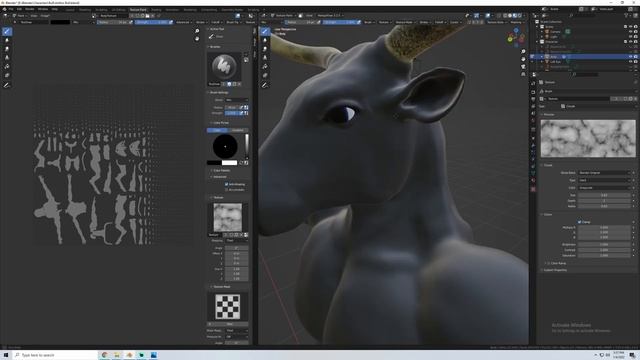Select the Draw tool in 3D viewport toolbar
This screenshot has width=640, height=360.
(265, 31)
